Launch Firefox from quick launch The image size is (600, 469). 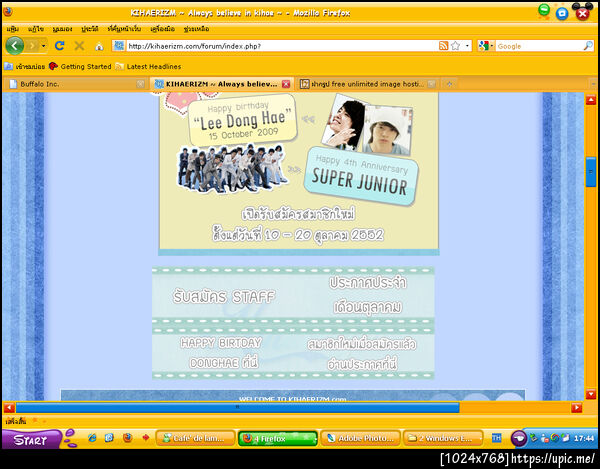click(127, 438)
